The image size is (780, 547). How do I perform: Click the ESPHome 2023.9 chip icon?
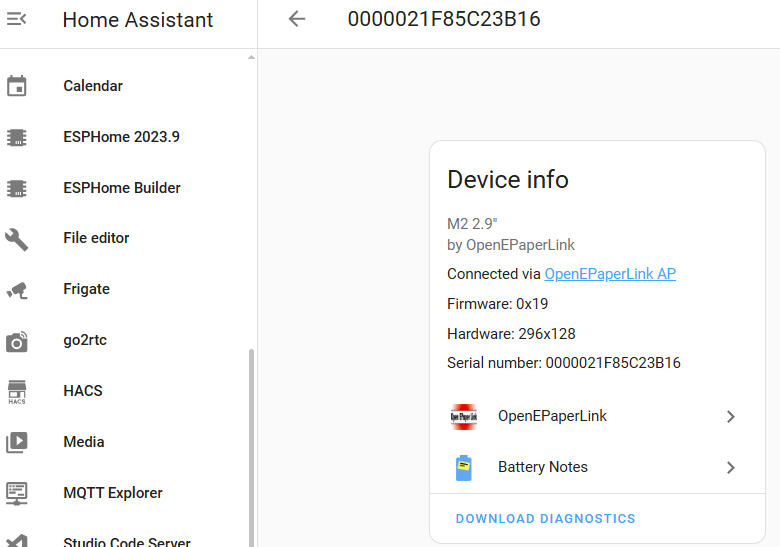click(16, 137)
